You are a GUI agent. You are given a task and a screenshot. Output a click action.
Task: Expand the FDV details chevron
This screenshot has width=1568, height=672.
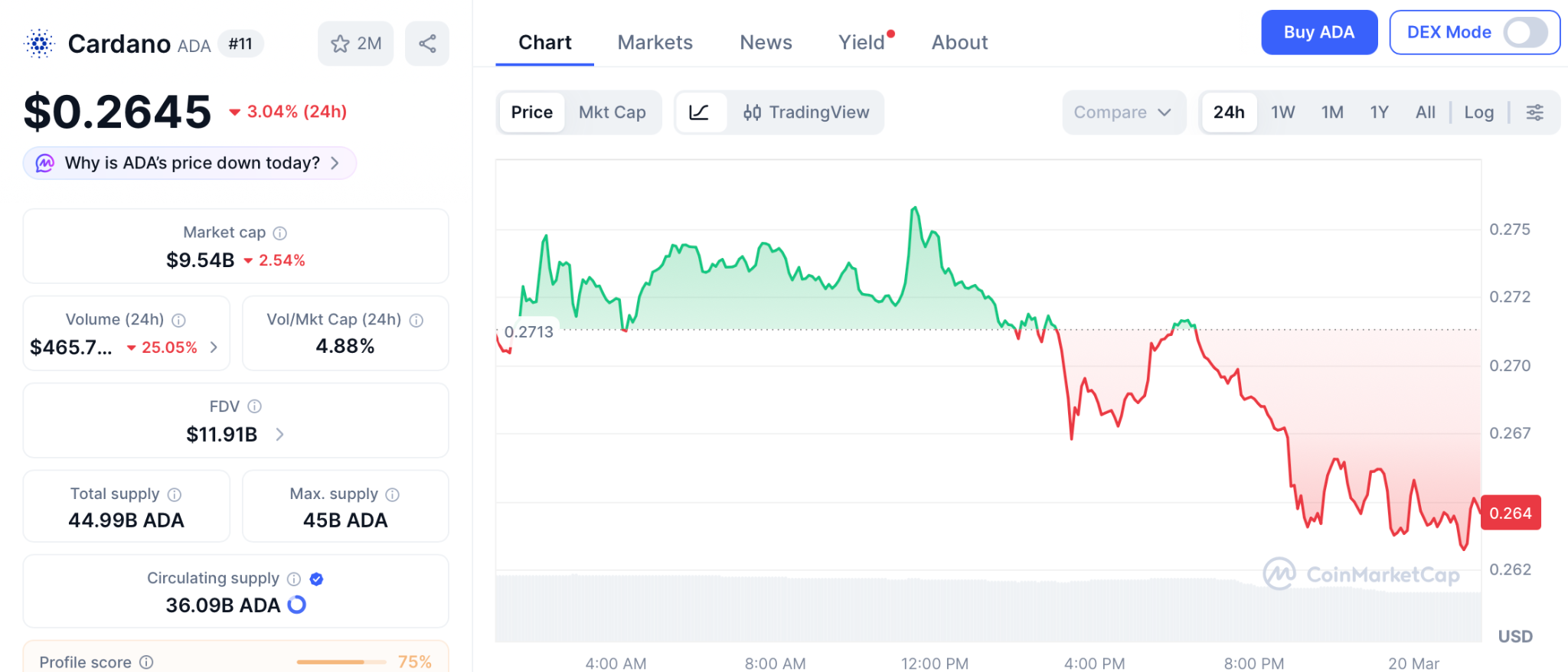click(279, 434)
